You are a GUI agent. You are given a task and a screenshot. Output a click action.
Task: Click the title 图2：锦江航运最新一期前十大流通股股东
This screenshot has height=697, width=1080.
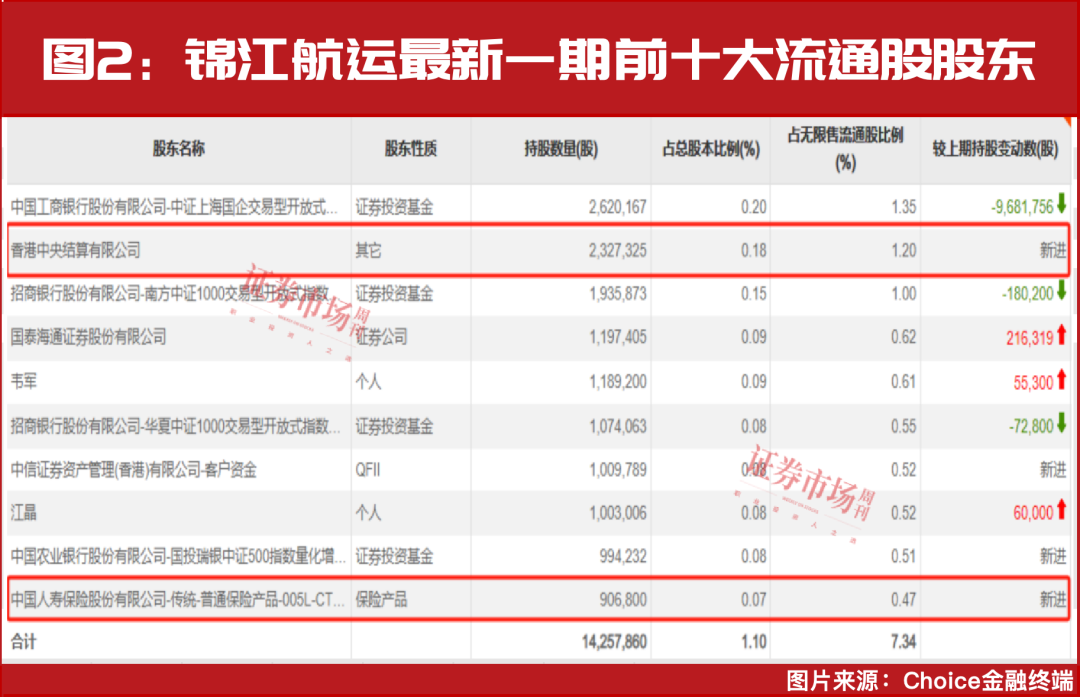[539, 60]
